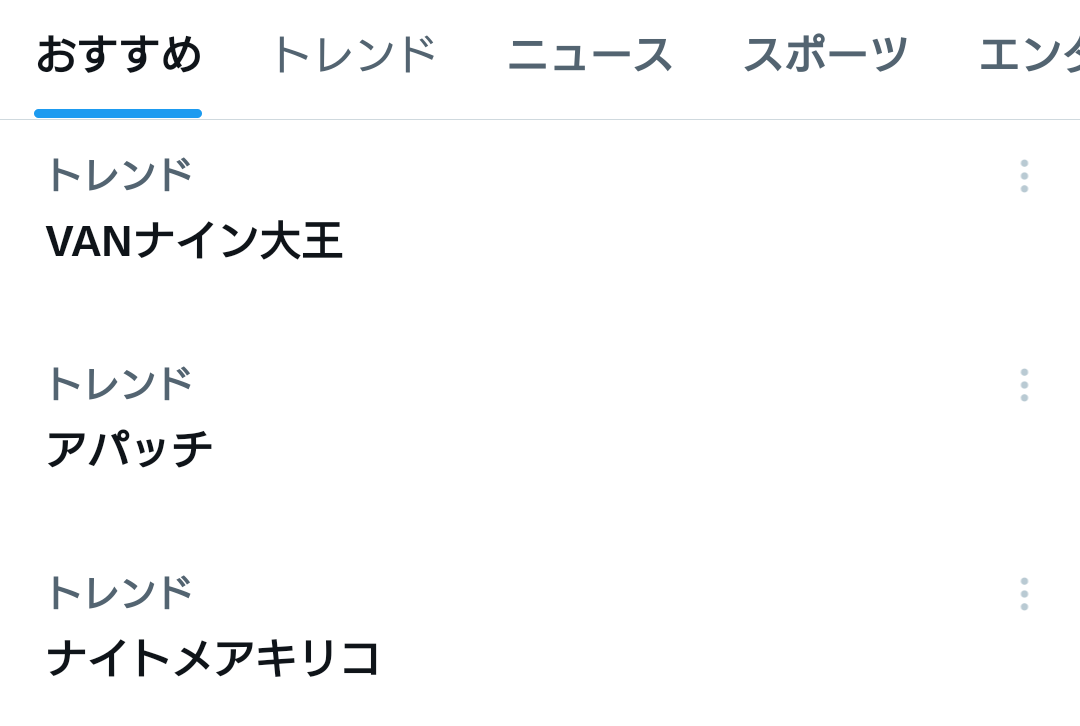Open the partially visible エンタ tab
This screenshot has height=726, width=1080.
point(1030,55)
